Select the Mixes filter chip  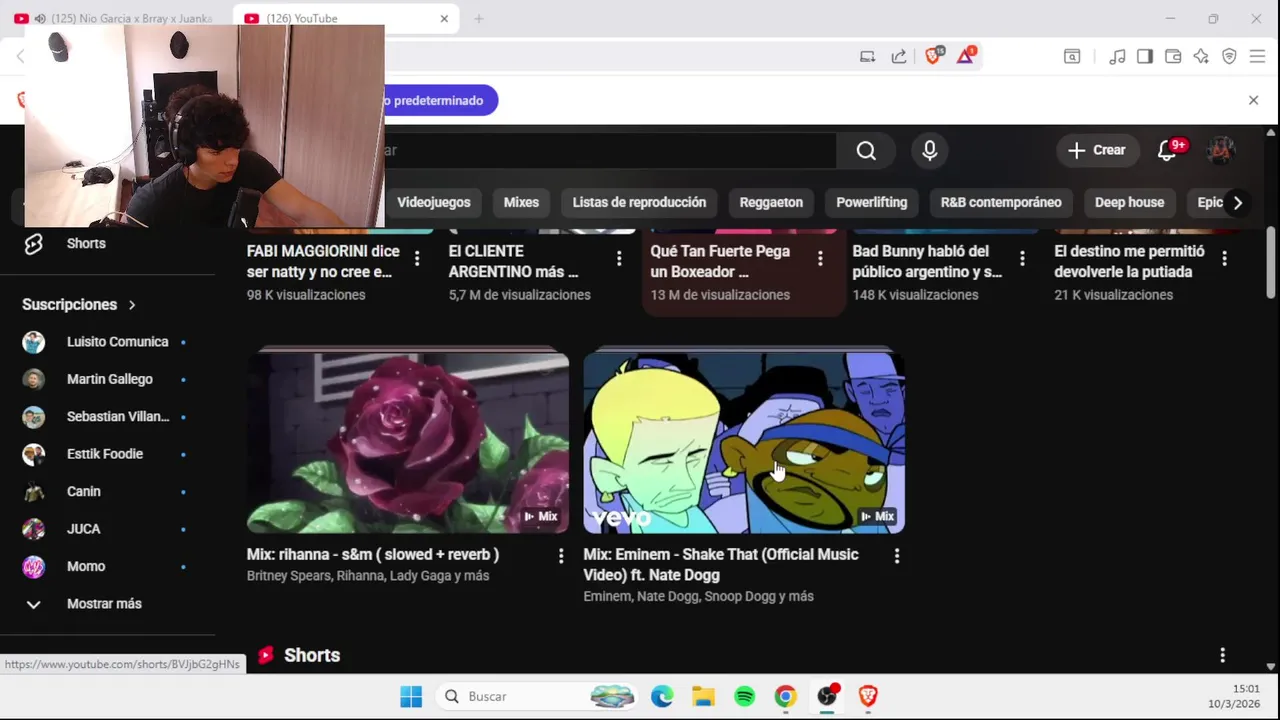point(521,202)
